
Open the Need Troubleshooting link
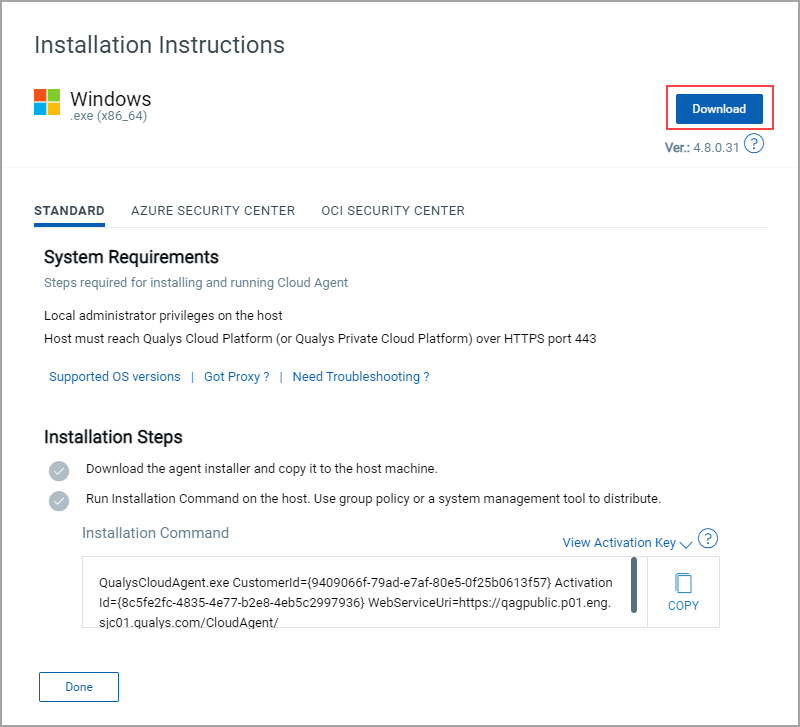point(361,377)
